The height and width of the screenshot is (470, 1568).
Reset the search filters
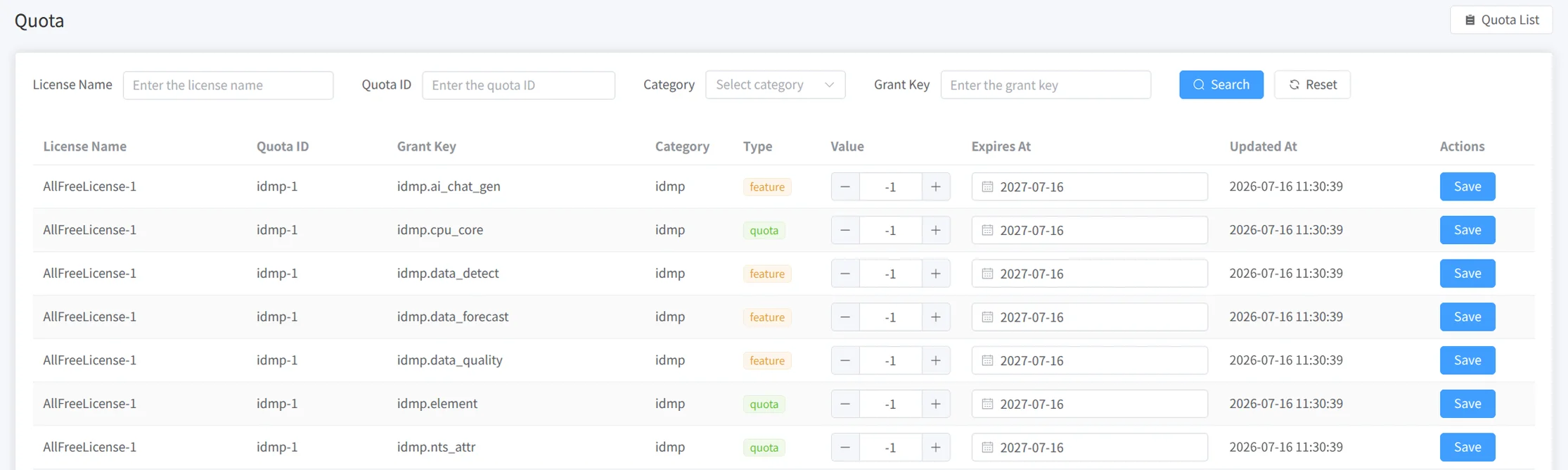(x=1312, y=84)
